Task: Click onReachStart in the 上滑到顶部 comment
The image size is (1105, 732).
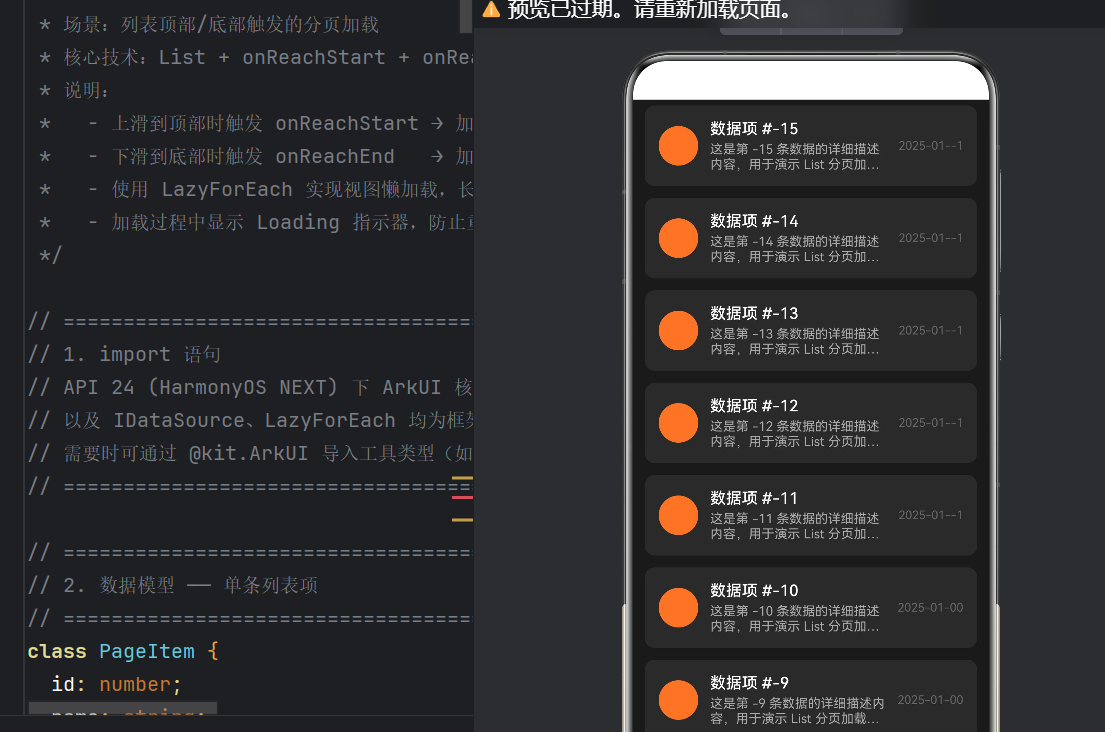Action: pos(347,123)
